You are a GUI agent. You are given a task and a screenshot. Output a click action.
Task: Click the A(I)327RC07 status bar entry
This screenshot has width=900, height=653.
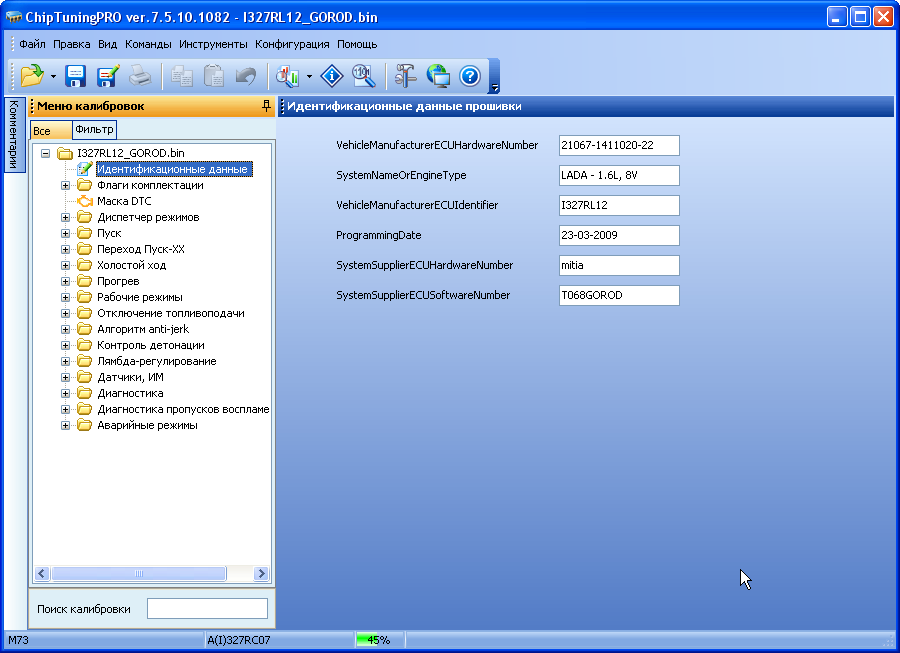(x=279, y=640)
